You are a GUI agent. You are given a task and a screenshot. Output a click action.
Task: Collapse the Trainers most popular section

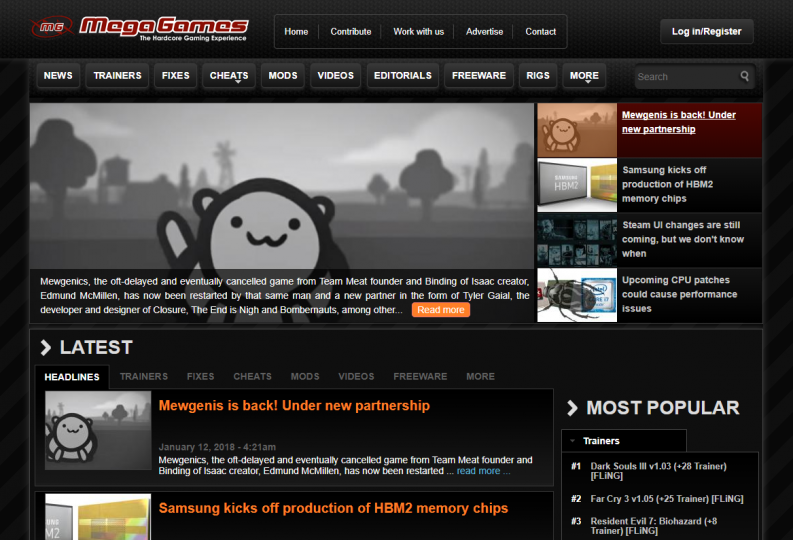(571, 441)
